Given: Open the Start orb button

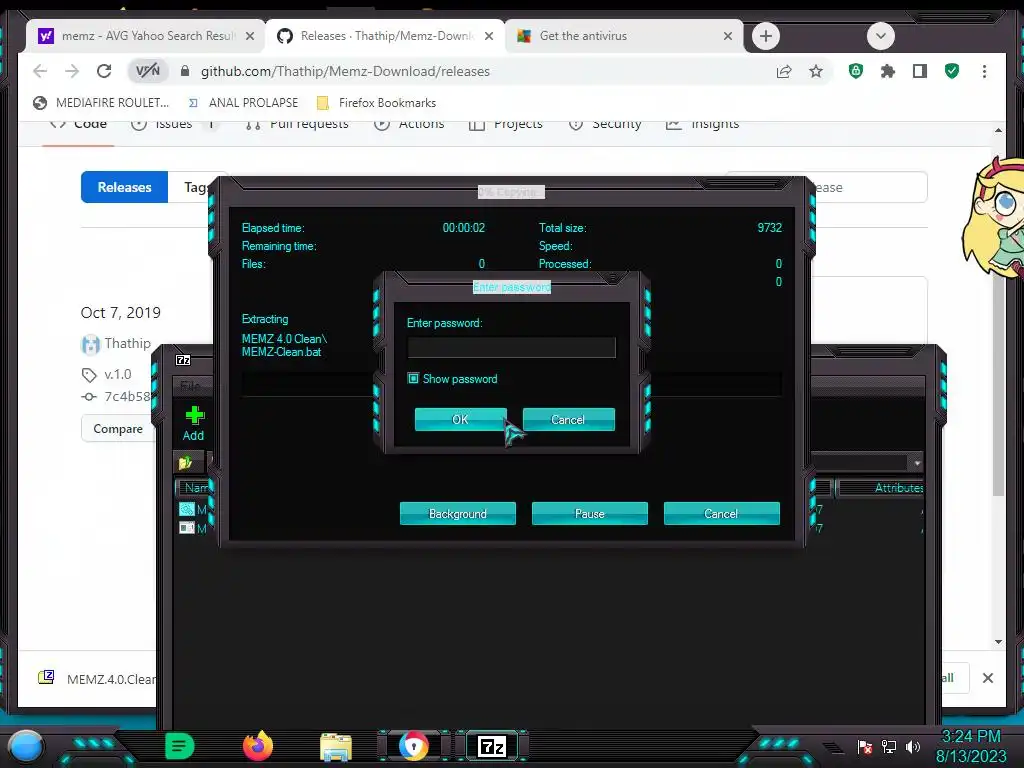Looking at the screenshot, I should coord(25,746).
